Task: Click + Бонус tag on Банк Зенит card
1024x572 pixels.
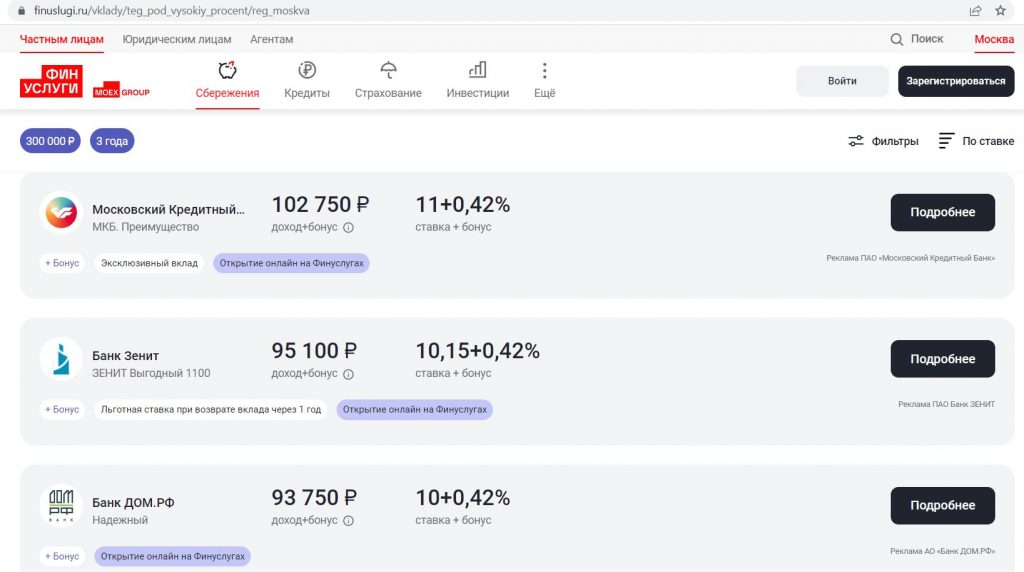Action: pos(62,409)
